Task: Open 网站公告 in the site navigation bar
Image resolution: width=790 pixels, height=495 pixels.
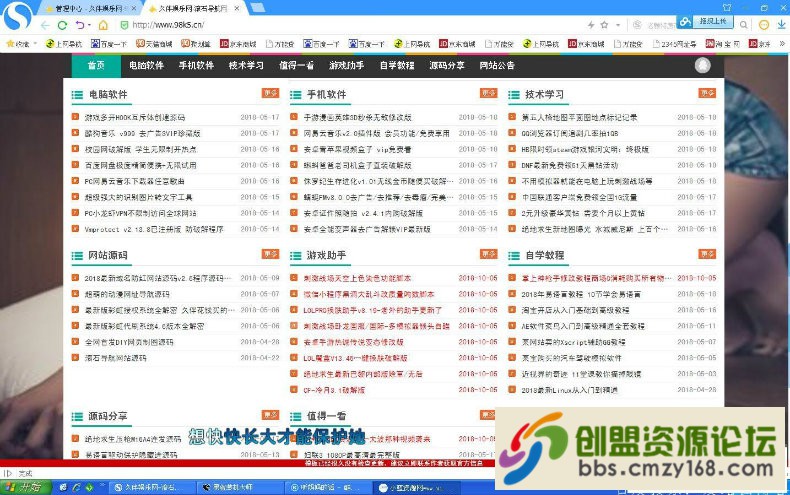Action: point(497,66)
